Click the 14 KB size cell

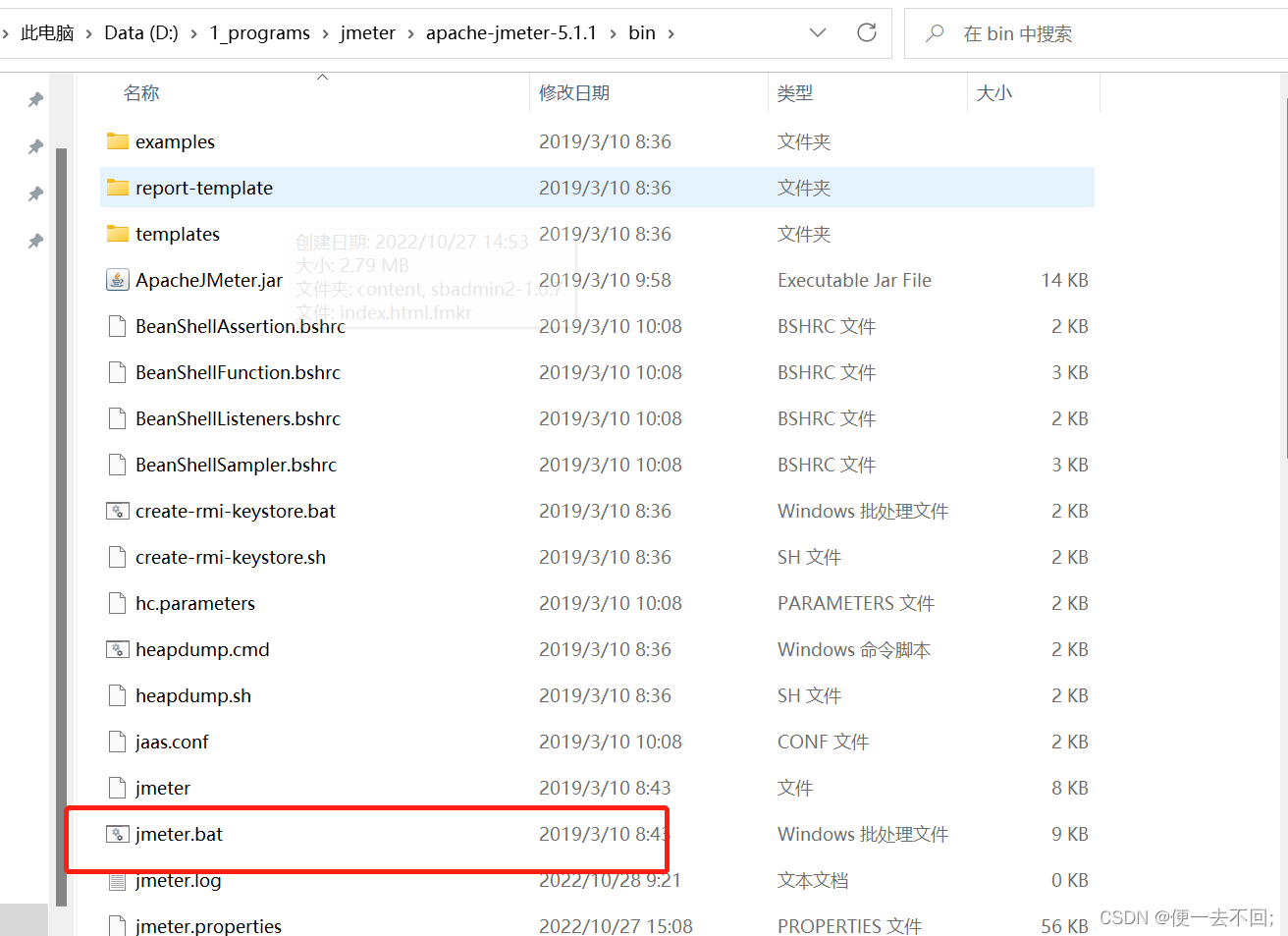coord(1064,280)
